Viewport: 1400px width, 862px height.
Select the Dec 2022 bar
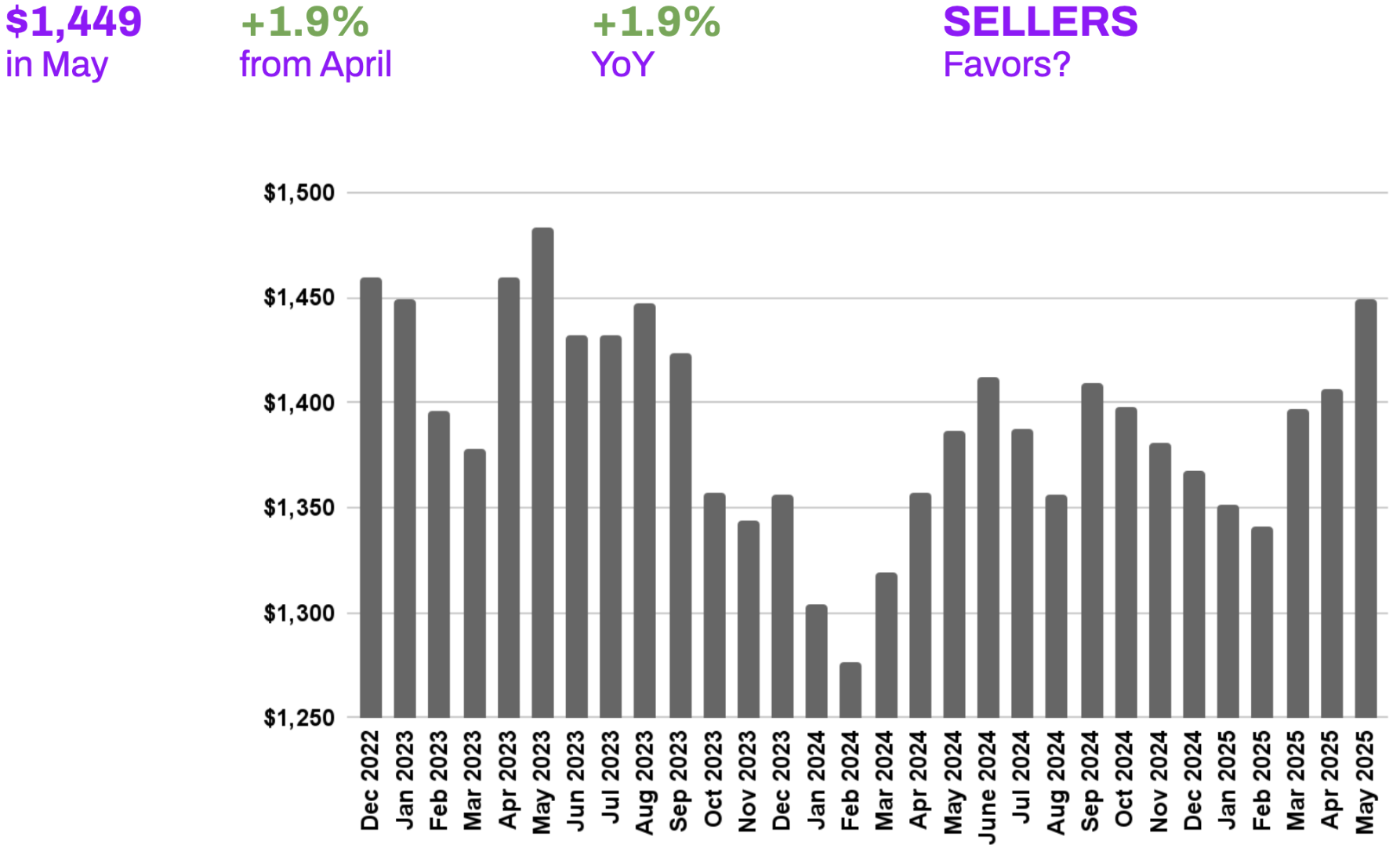371,498
